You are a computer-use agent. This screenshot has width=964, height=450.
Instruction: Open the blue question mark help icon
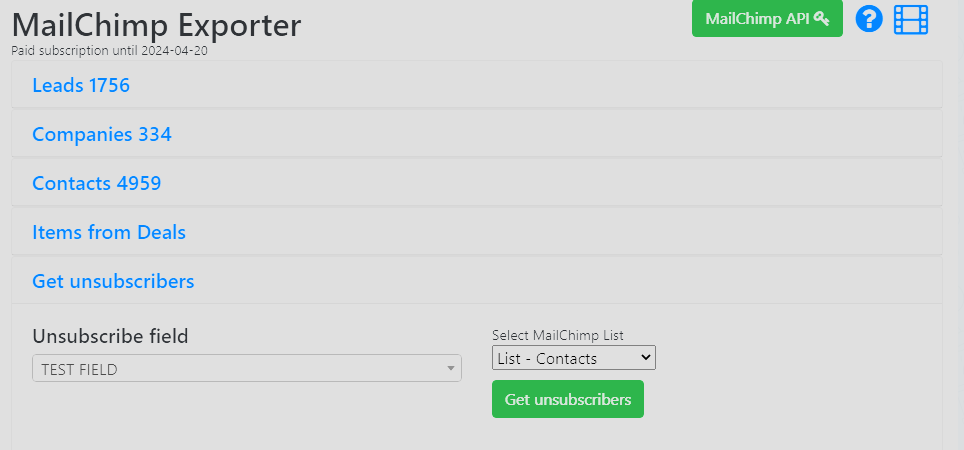[x=869, y=19]
